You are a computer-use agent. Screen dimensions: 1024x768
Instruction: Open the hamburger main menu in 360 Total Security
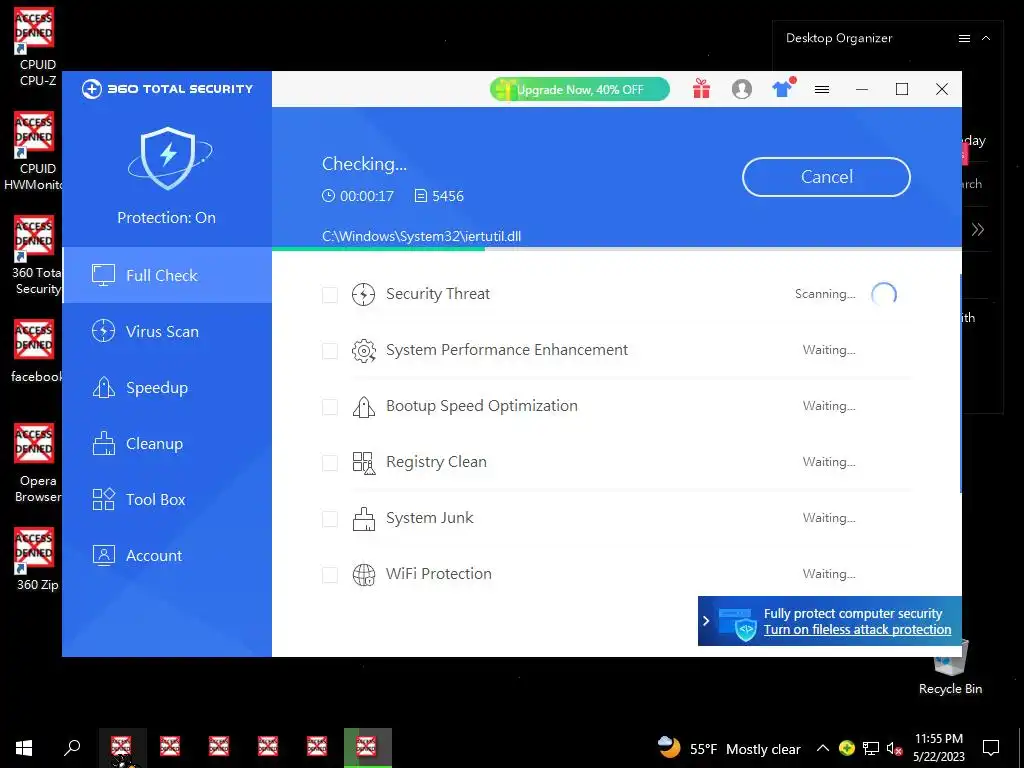tap(822, 89)
